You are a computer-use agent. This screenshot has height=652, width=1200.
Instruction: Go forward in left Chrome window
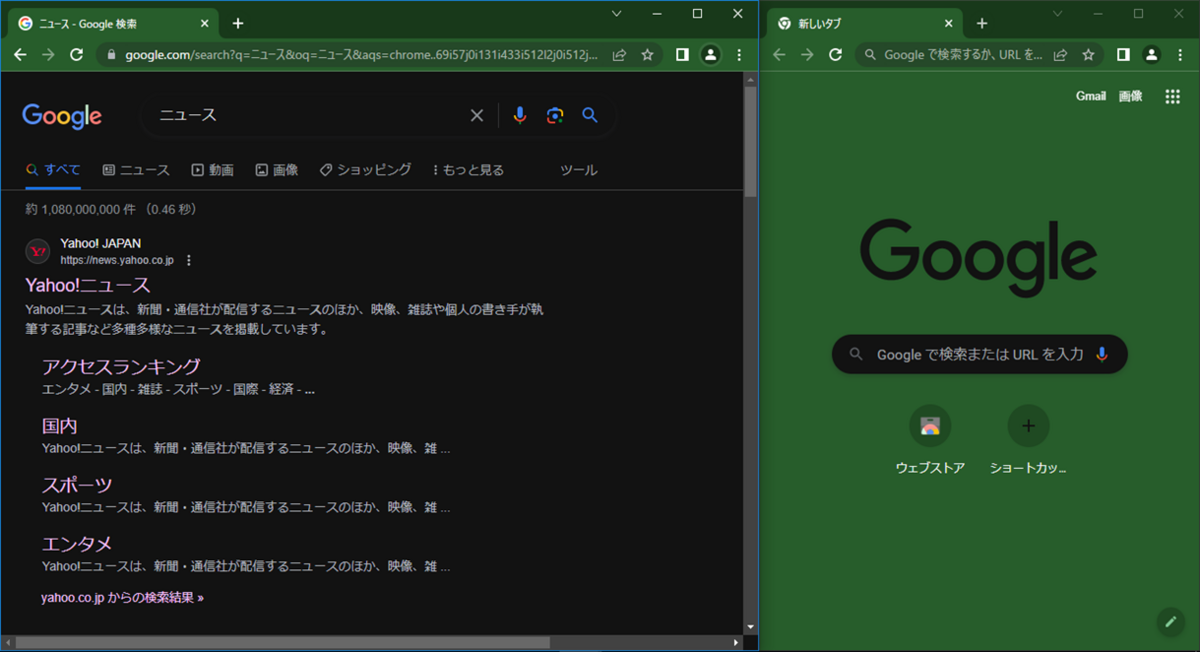tap(48, 55)
